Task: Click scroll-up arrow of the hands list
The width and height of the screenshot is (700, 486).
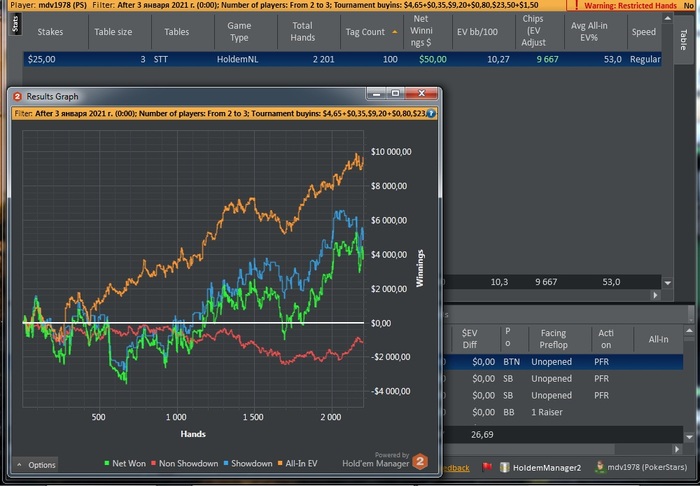Action: (689, 330)
